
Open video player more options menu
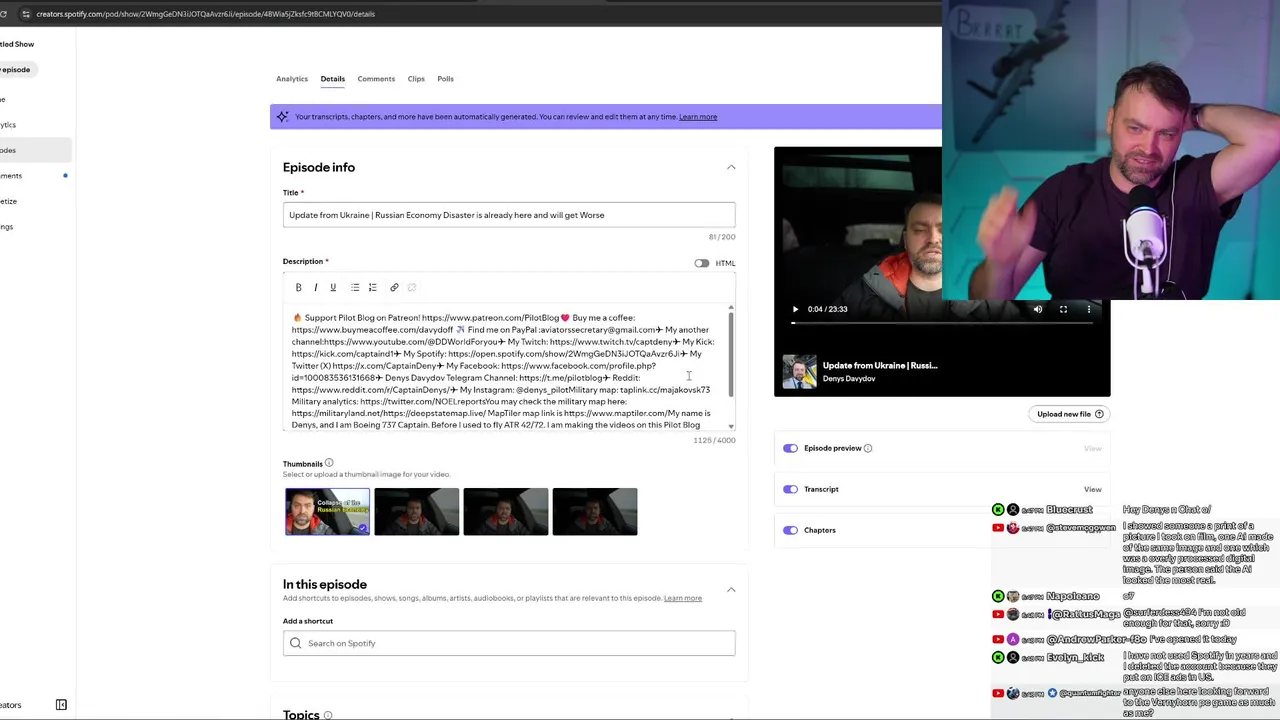click(x=1089, y=309)
